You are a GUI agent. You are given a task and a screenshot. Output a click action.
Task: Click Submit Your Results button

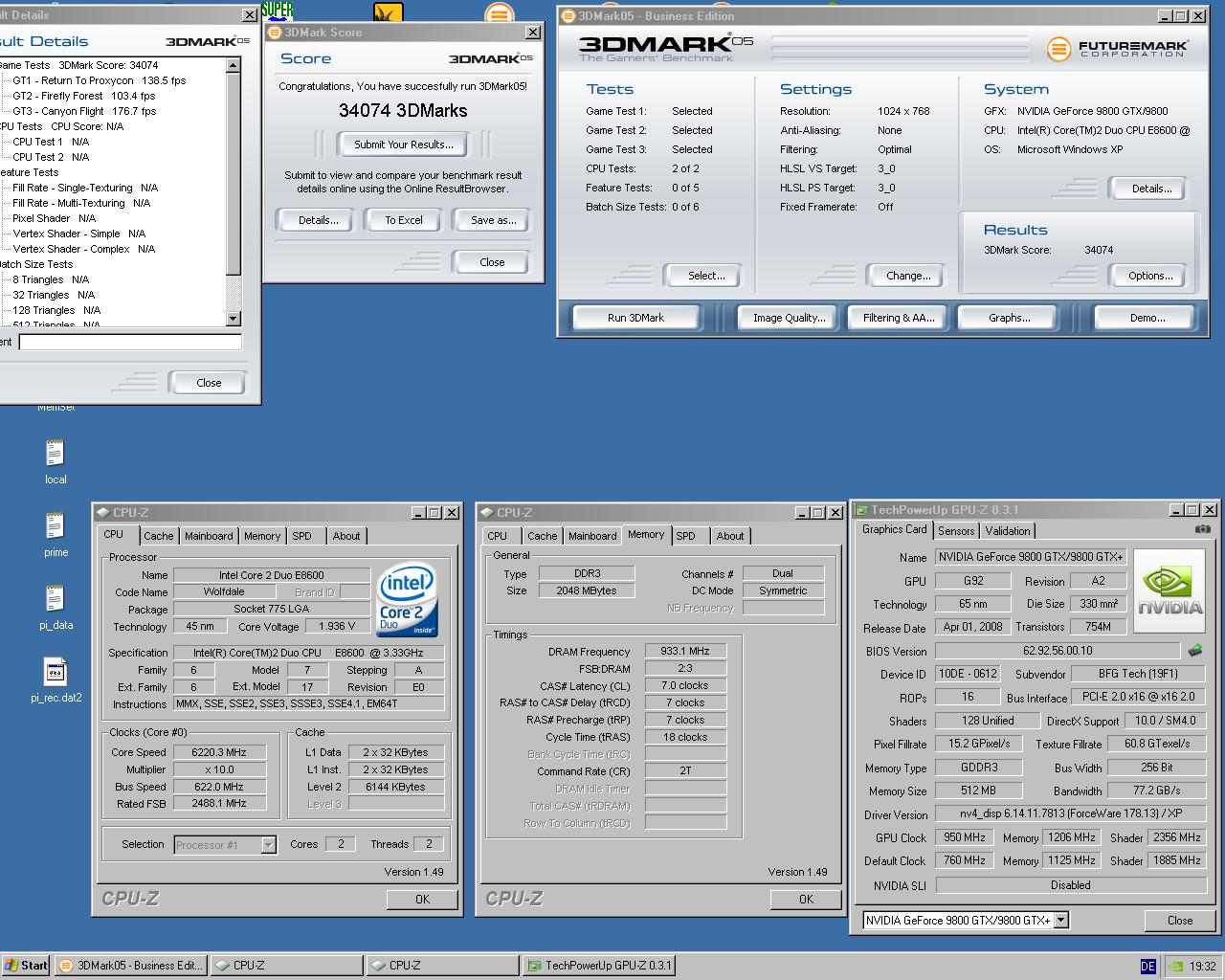point(404,145)
